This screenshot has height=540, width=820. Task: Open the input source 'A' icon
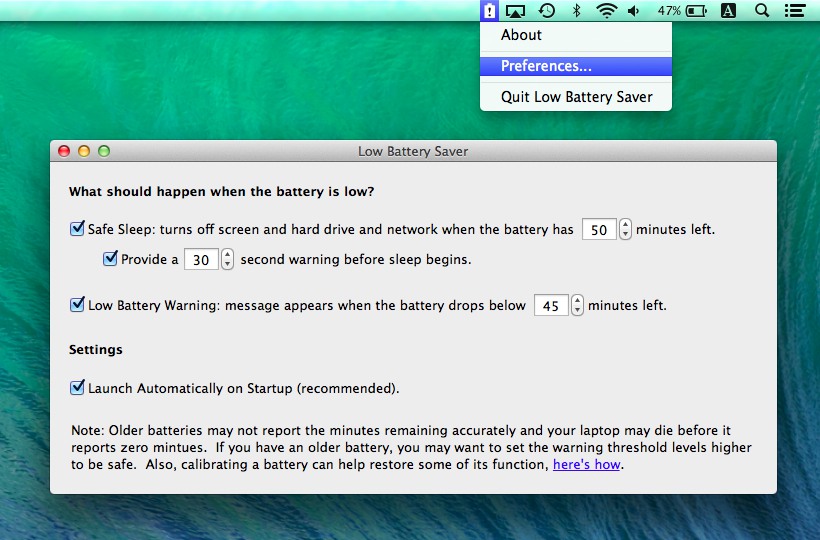click(x=728, y=10)
